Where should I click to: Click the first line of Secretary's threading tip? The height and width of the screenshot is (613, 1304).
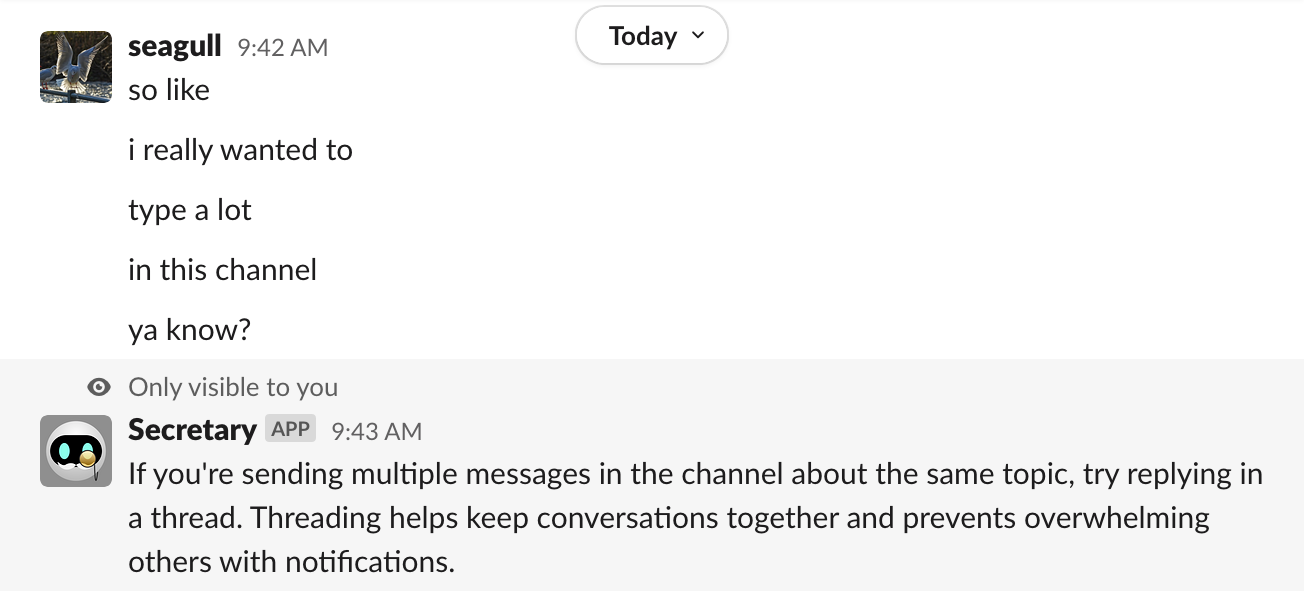[695, 474]
